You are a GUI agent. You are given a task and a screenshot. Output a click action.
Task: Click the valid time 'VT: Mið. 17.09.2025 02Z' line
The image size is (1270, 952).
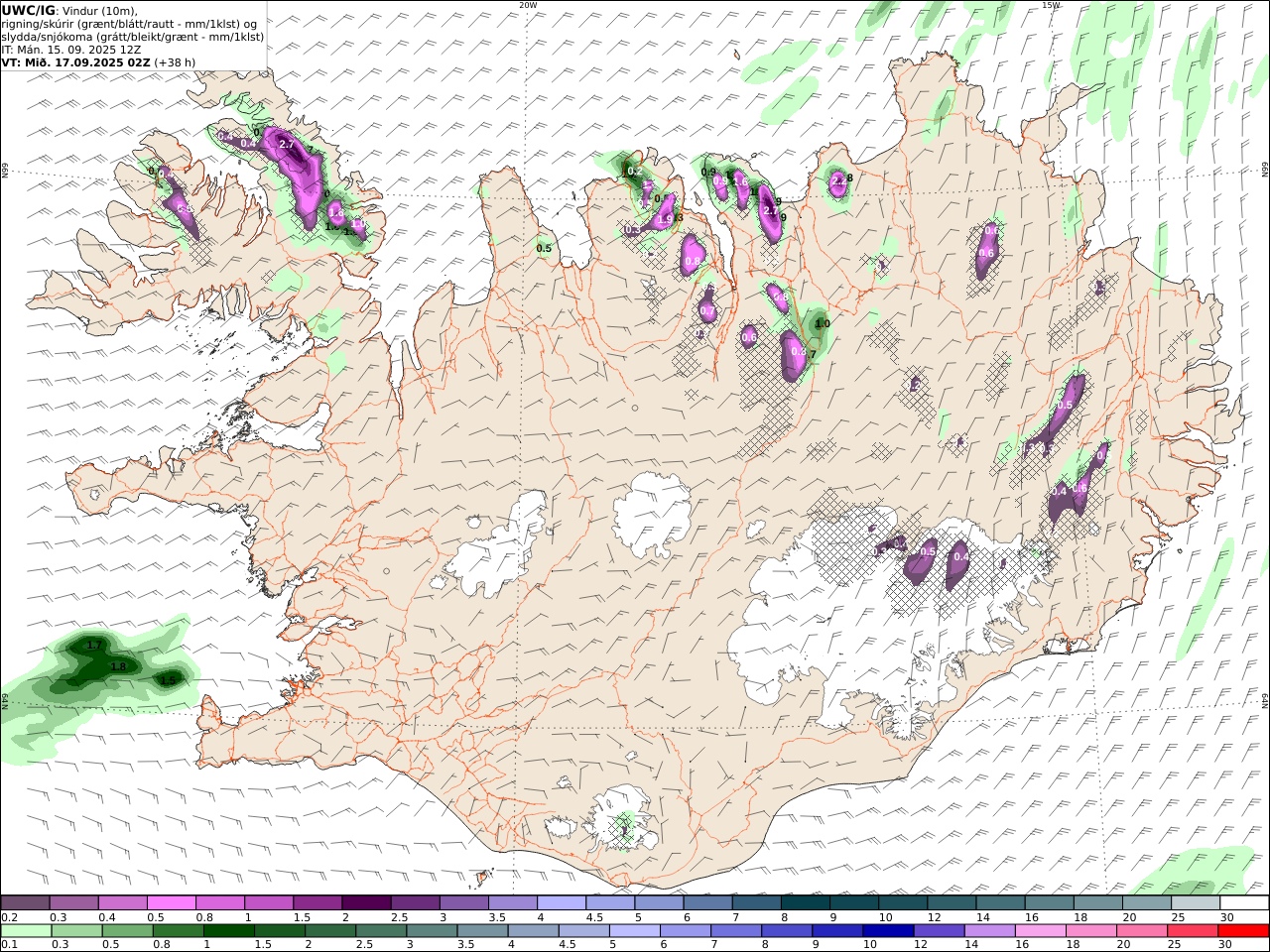tap(75, 61)
